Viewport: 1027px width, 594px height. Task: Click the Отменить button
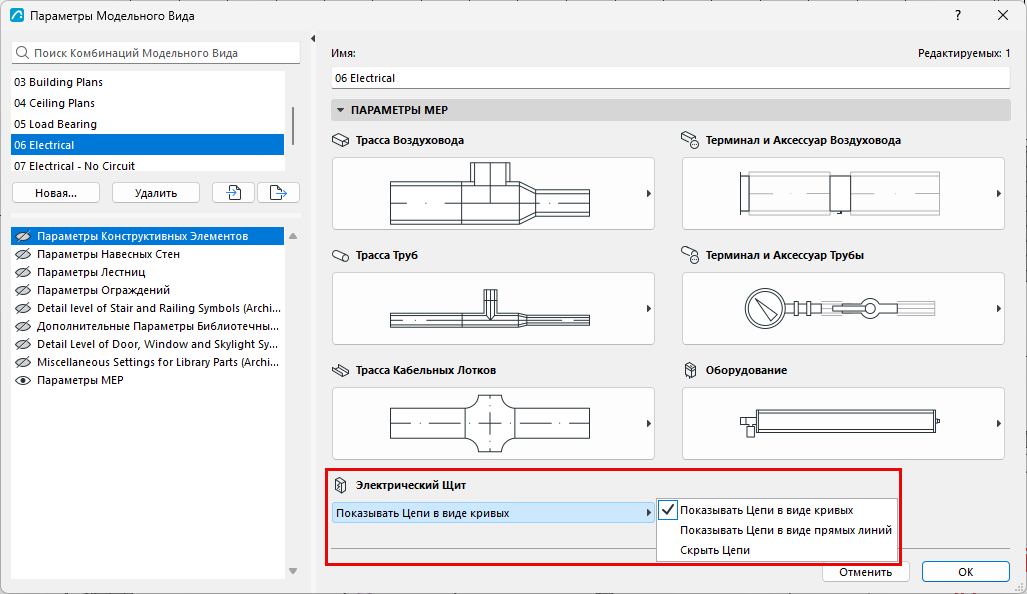[866, 572]
